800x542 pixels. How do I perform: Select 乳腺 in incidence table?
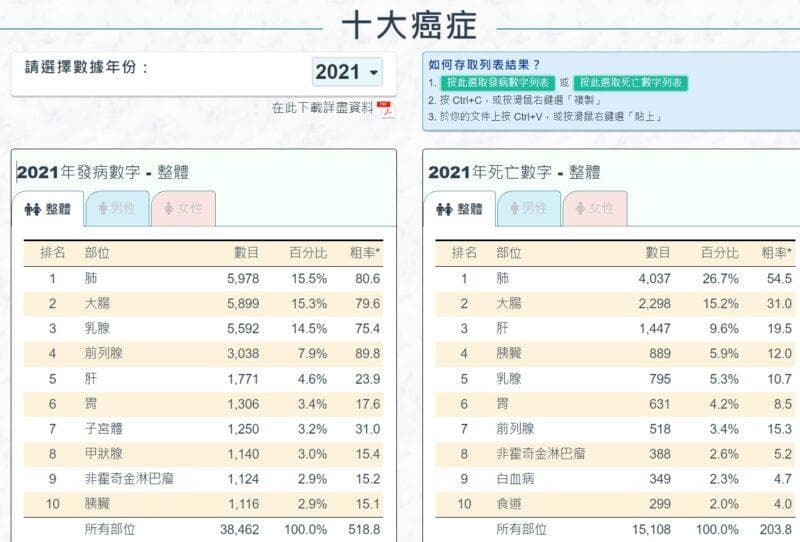coord(97,328)
